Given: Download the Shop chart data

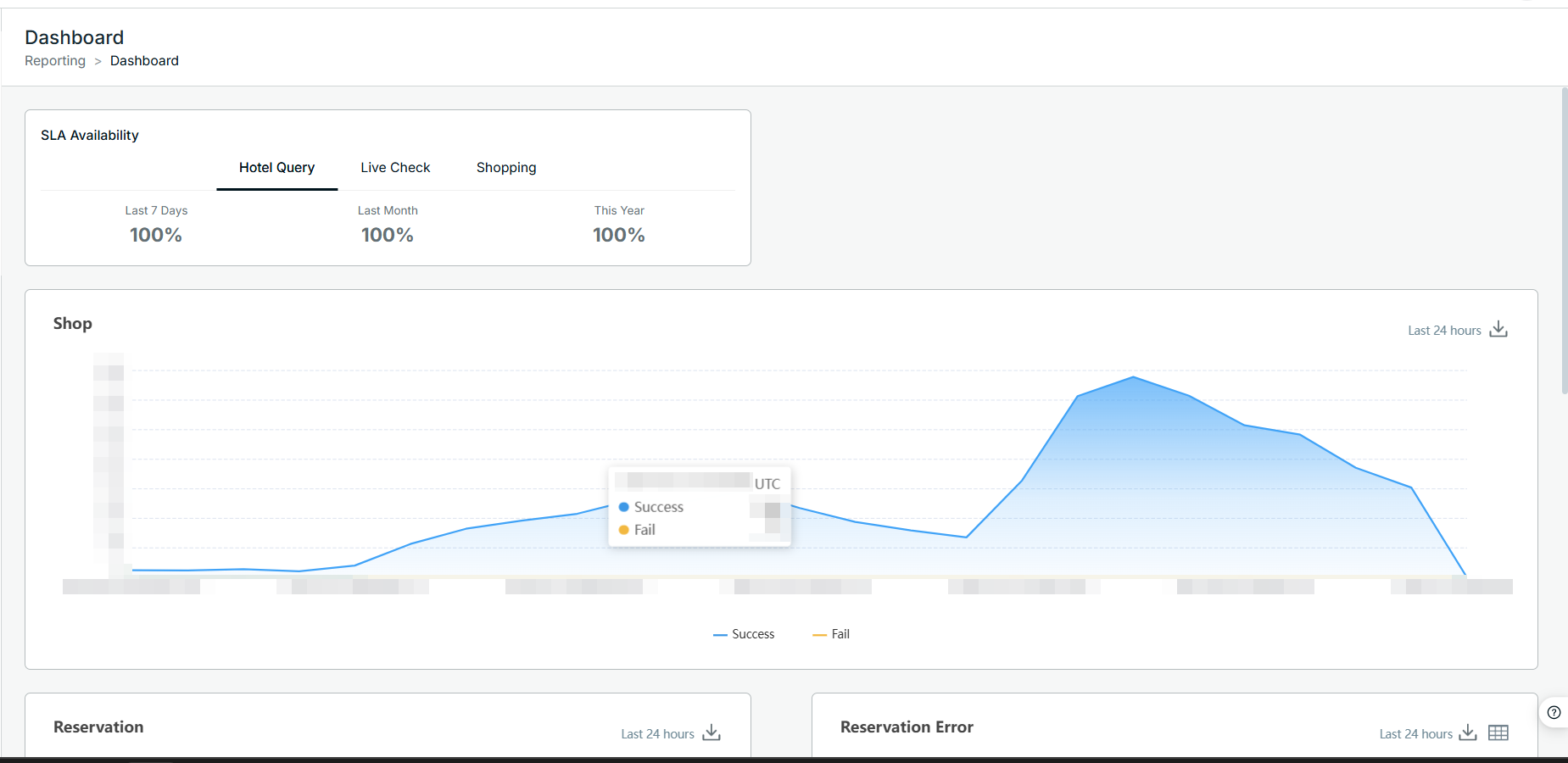Looking at the screenshot, I should click(1498, 329).
